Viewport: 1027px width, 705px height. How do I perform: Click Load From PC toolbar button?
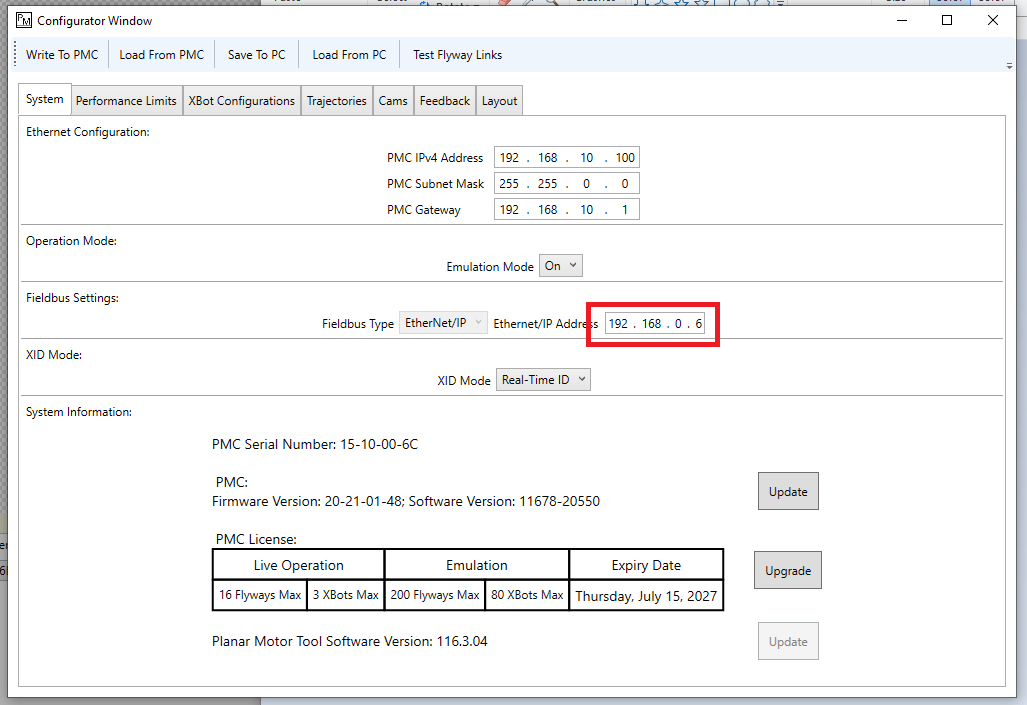(x=349, y=55)
